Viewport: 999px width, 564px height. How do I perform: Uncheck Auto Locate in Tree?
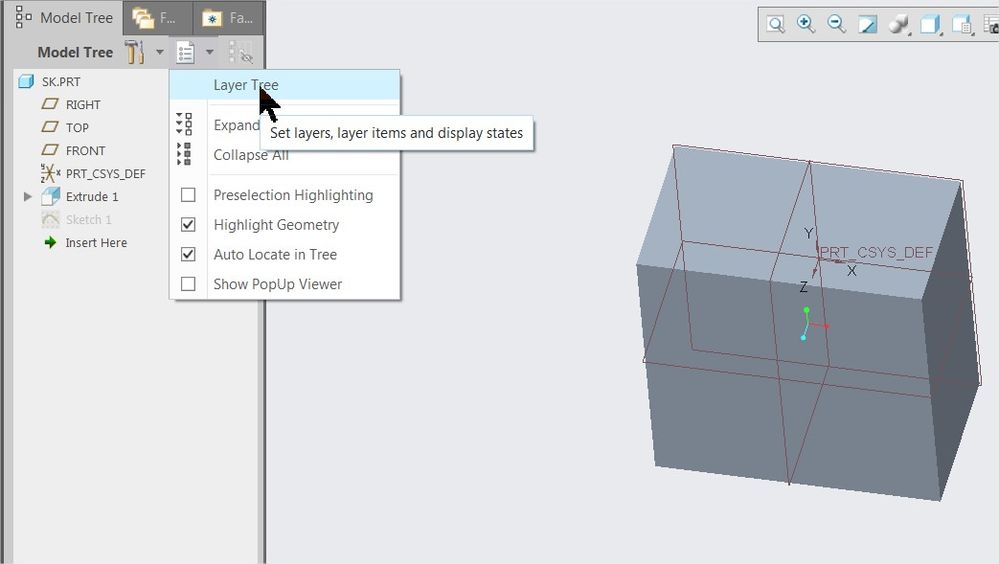pyautogui.click(x=188, y=254)
